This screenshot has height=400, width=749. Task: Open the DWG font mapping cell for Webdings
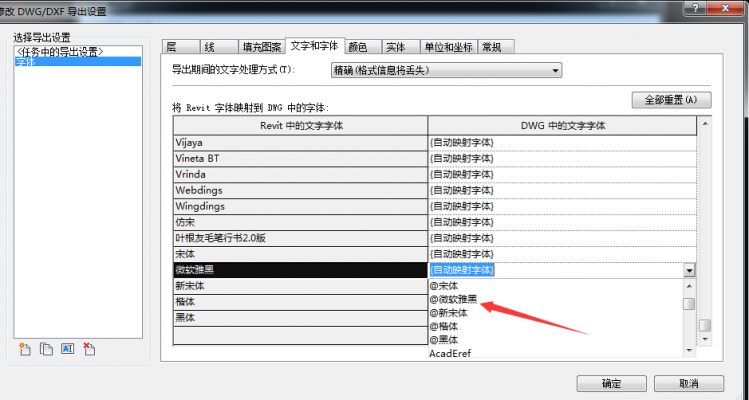(562, 190)
